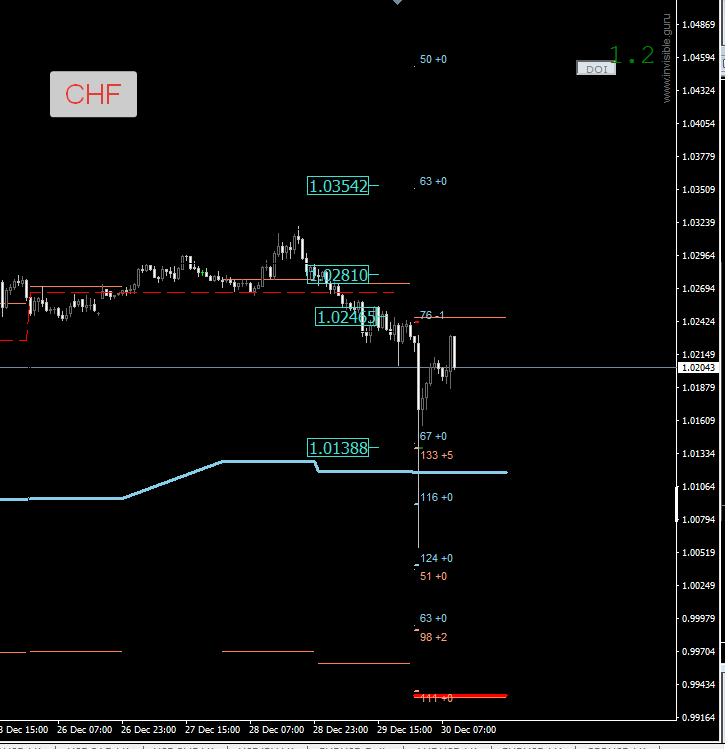Click the '27 Dec 15:00' time label
Screen dimensions: 725x749
pyautogui.click(x=213, y=730)
